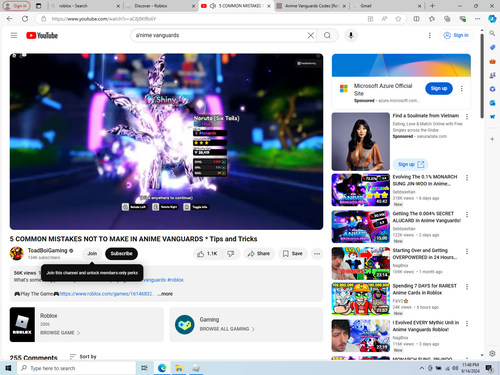Viewport: 500px width, 375px height.
Task: Show hidden system tray icons
Action: click(x=422, y=368)
